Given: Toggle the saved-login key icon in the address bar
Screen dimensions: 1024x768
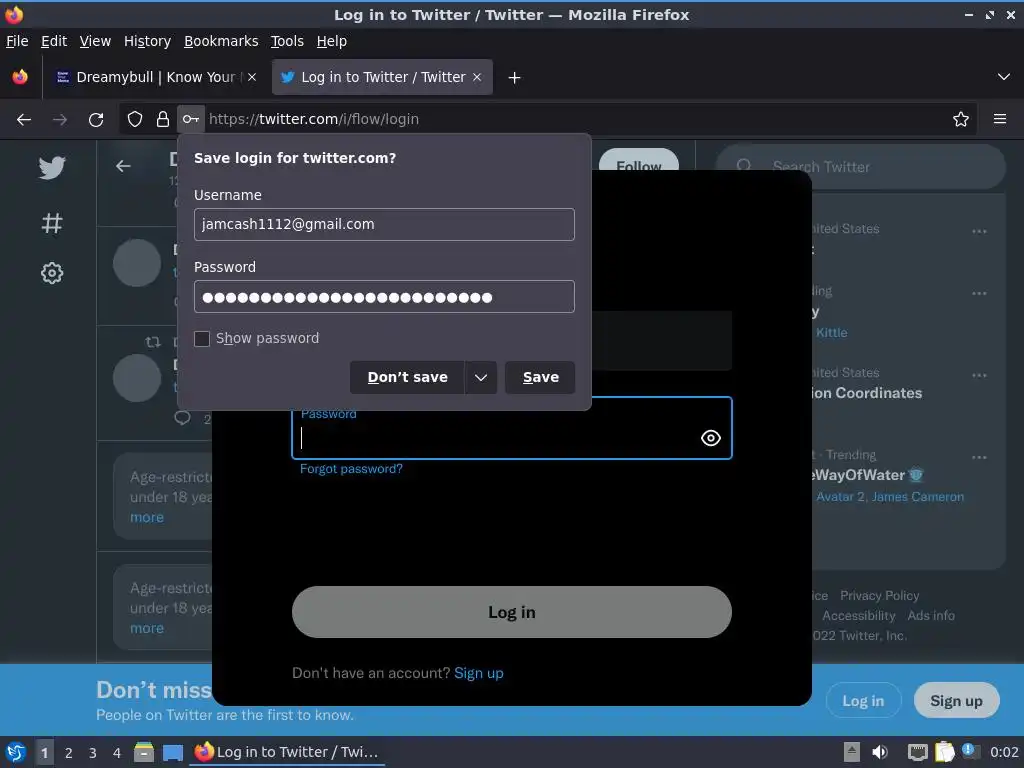Looking at the screenshot, I should click(x=191, y=119).
